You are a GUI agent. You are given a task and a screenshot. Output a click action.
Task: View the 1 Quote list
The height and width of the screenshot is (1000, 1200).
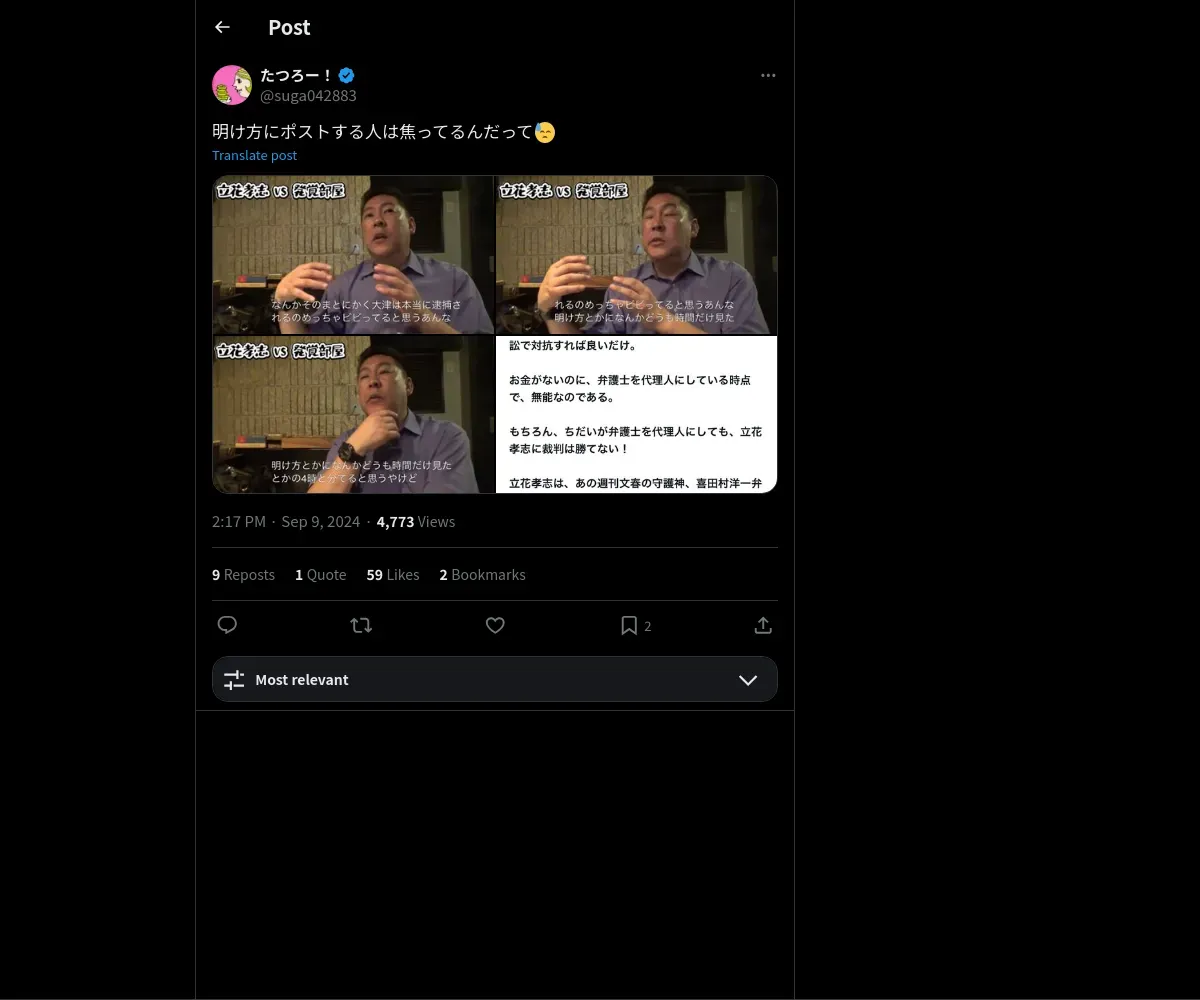click(320, 575)
